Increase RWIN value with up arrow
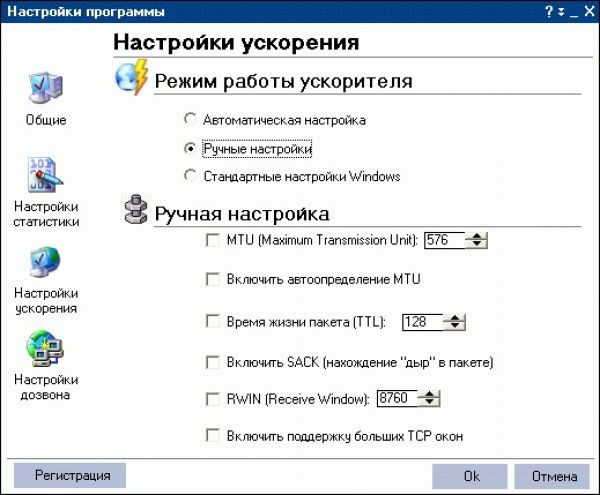 (429, 394)
